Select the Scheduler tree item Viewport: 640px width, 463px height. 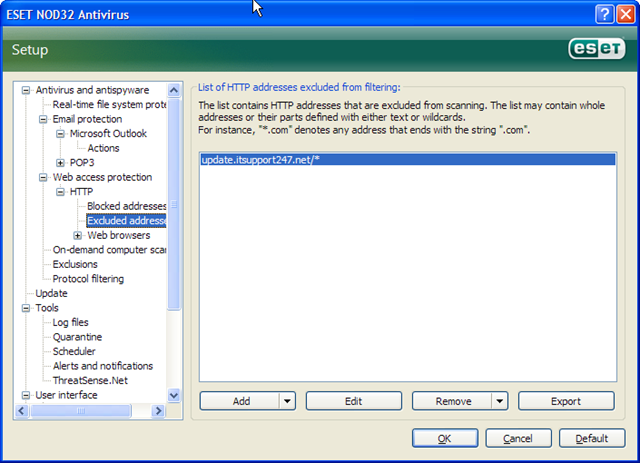click(74, 352)
